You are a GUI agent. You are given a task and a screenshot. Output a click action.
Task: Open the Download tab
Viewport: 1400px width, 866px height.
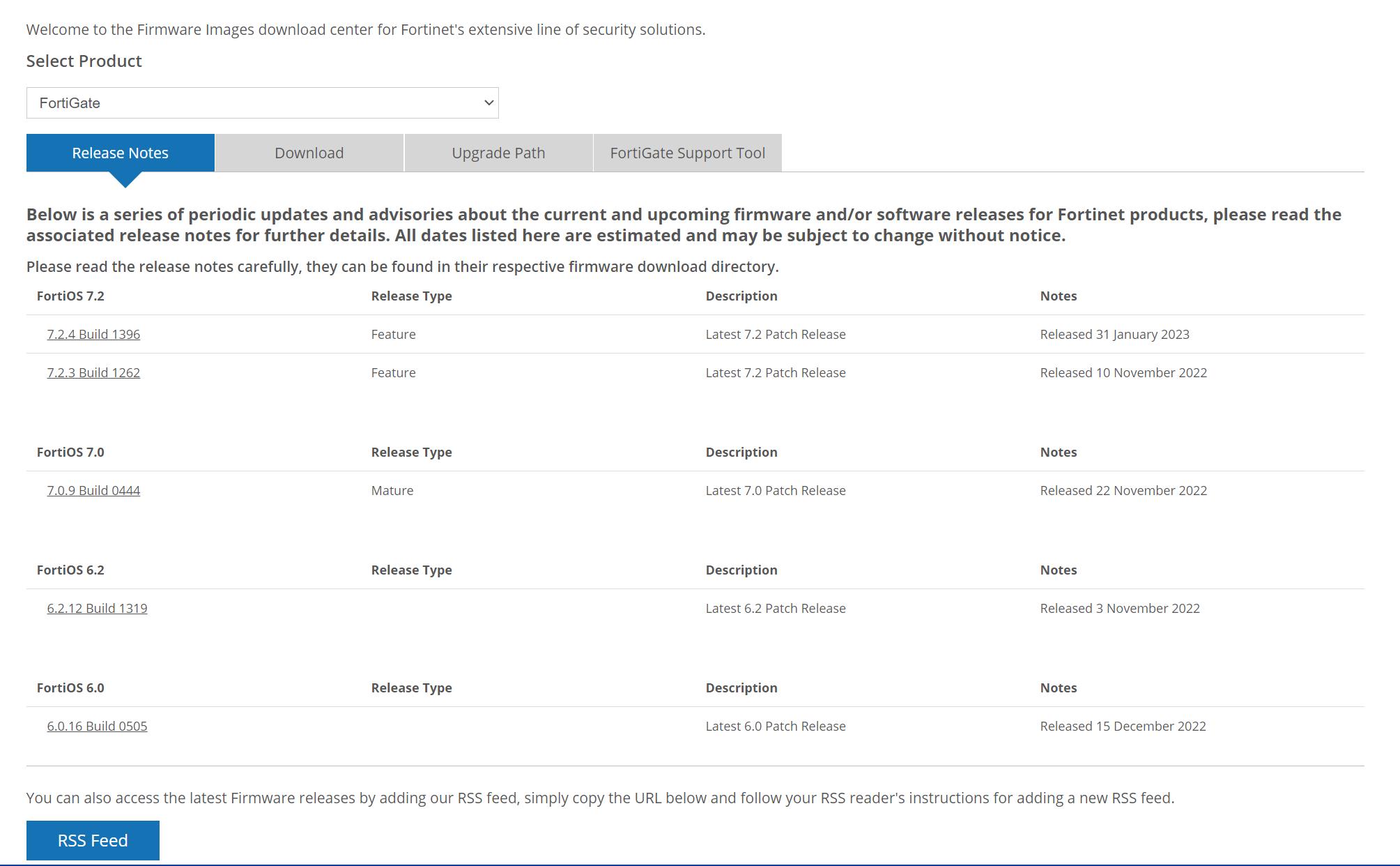[309, 153]
